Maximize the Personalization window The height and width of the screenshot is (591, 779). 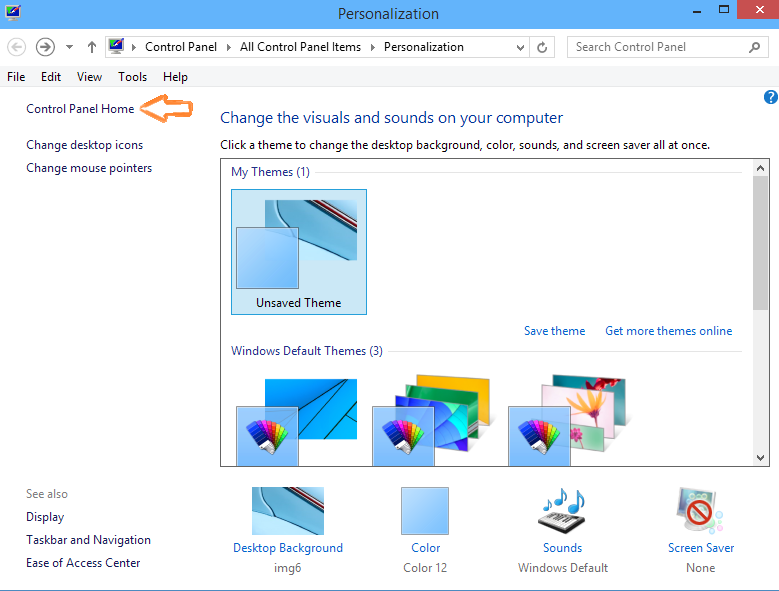(724, 10)
